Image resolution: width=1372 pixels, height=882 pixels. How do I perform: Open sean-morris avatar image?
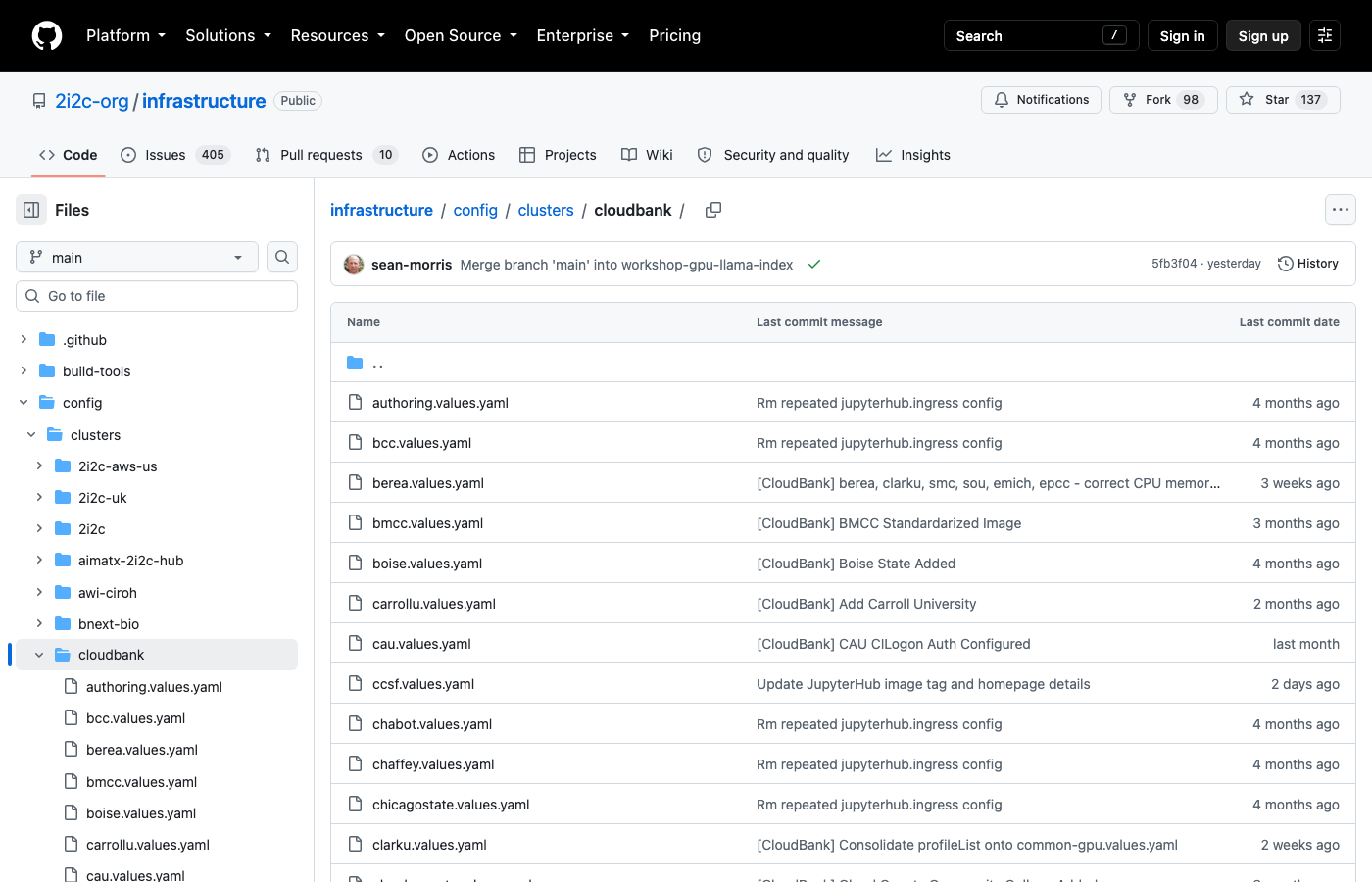354,265
